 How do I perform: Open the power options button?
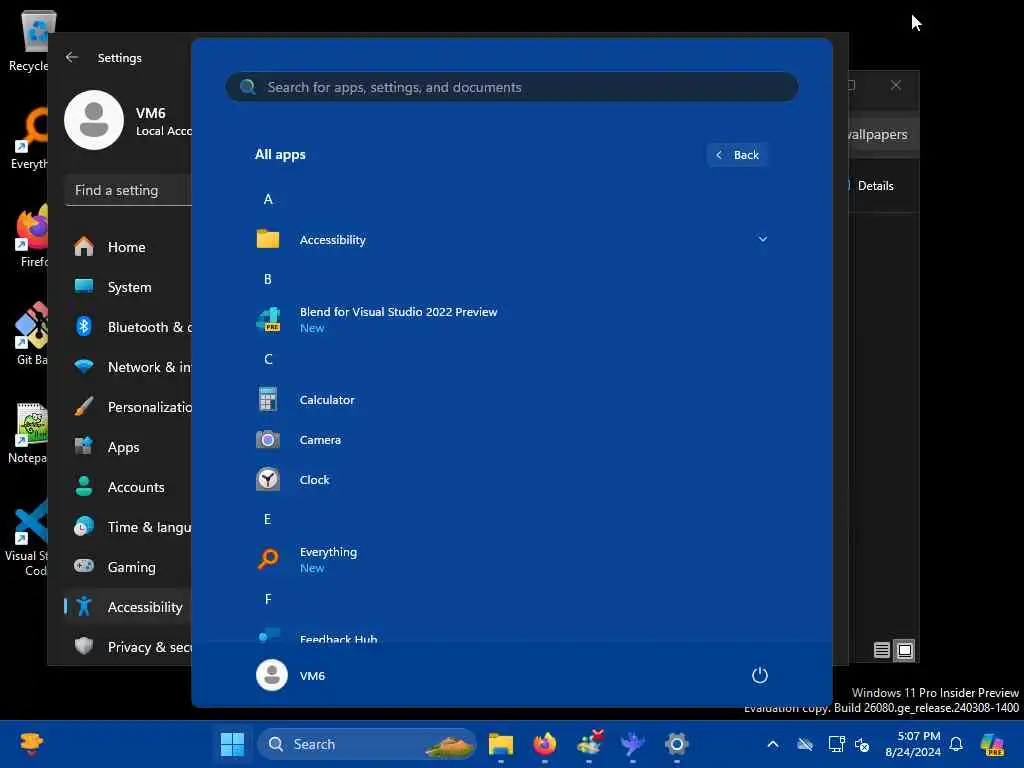click(x=759, y=675)
